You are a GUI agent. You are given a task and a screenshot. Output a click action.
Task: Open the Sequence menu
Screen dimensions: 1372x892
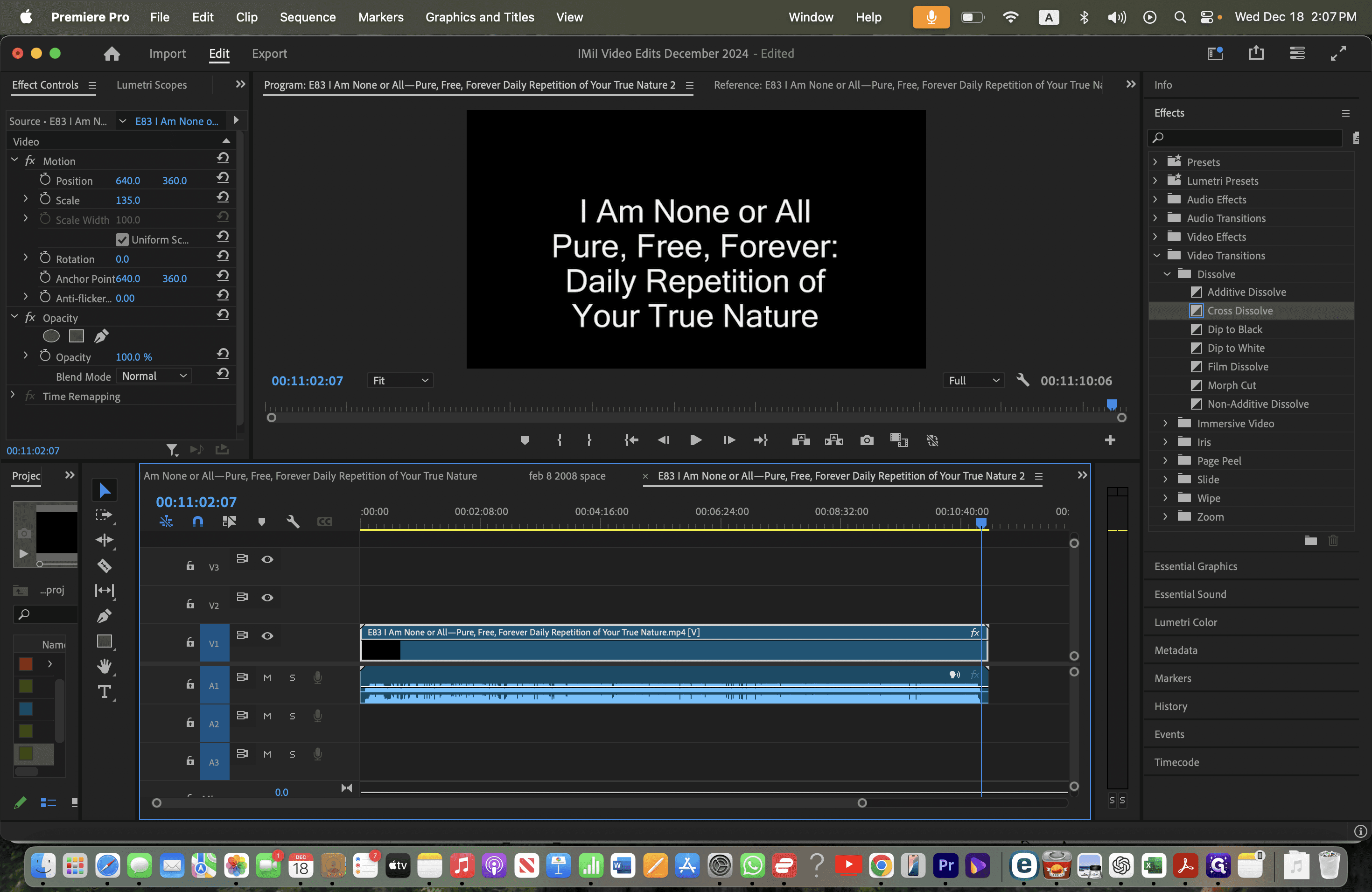(307, 17)
